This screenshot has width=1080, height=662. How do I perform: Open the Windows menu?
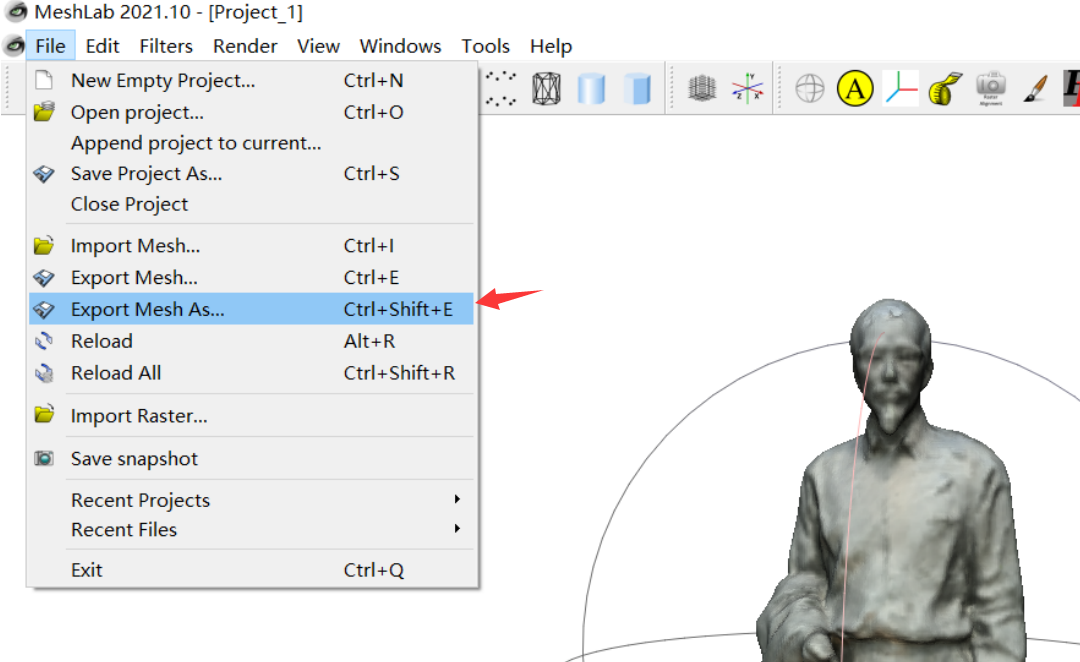pos(400,46)
